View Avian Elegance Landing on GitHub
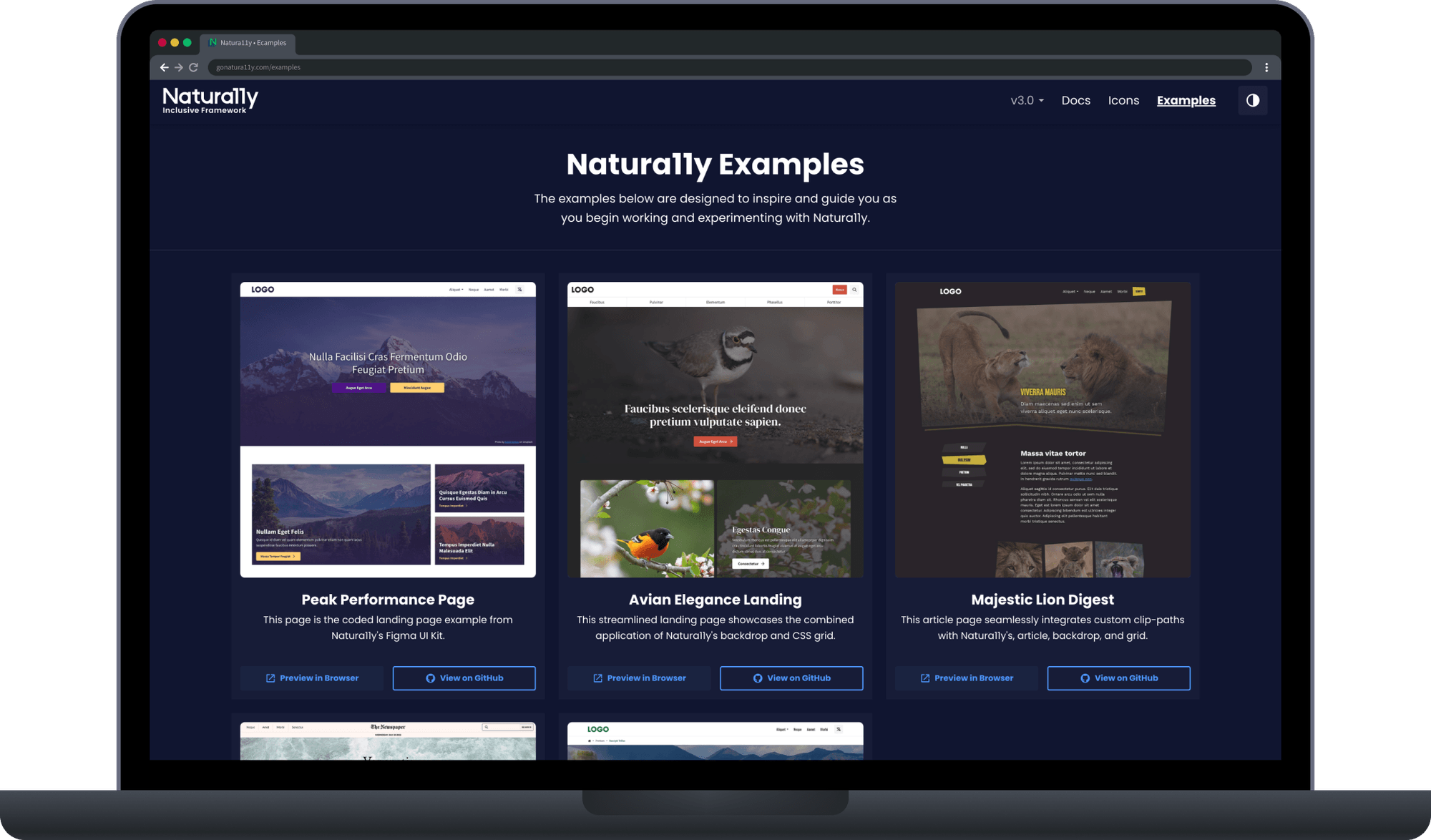This screenshot has height=840, width=1431. pyautogui.click(x=791, y=677)
